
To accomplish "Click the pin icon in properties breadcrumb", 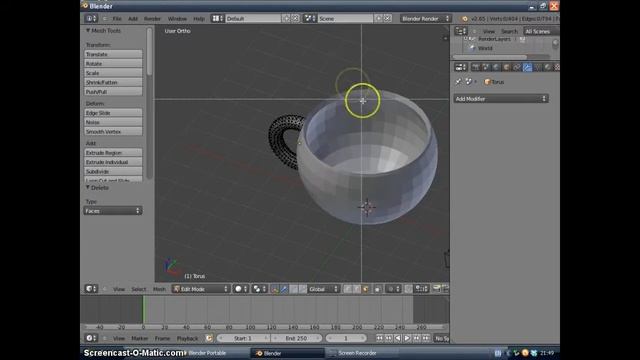I will click(458, 82).
